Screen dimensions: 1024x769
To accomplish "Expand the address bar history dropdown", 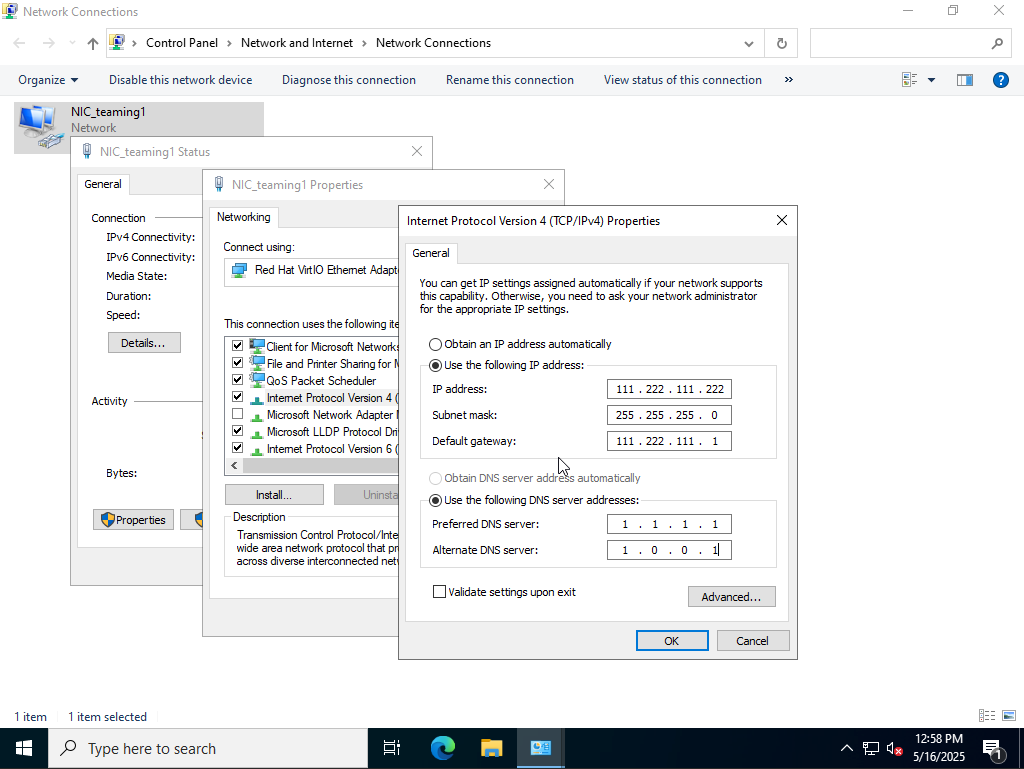I will coord(748,43).
